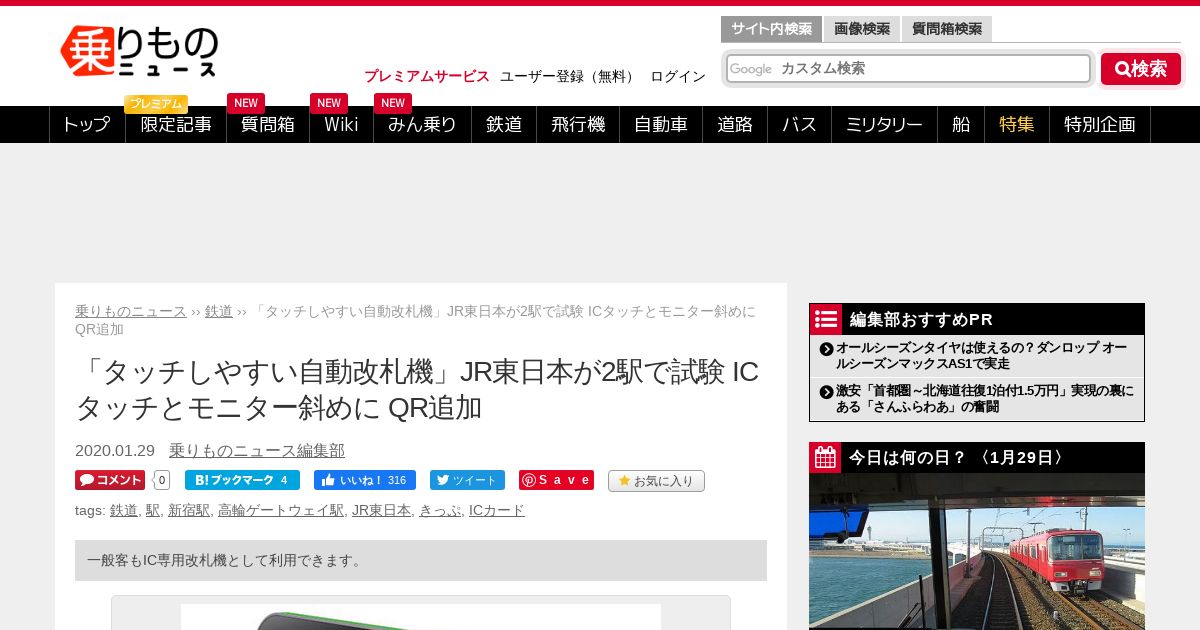Select the 質問箱検索 search tab

pyautogui.click(x=947, y=29)
